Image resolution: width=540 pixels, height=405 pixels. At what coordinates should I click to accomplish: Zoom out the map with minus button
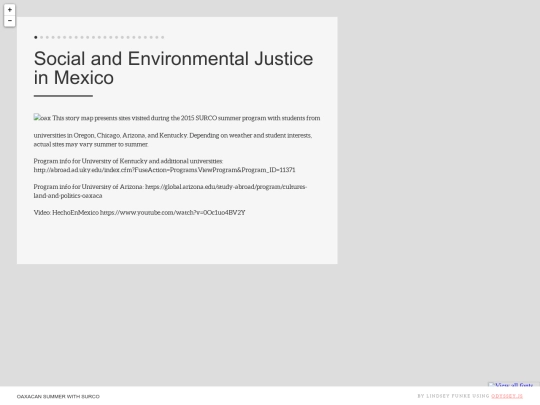[10, 21]
